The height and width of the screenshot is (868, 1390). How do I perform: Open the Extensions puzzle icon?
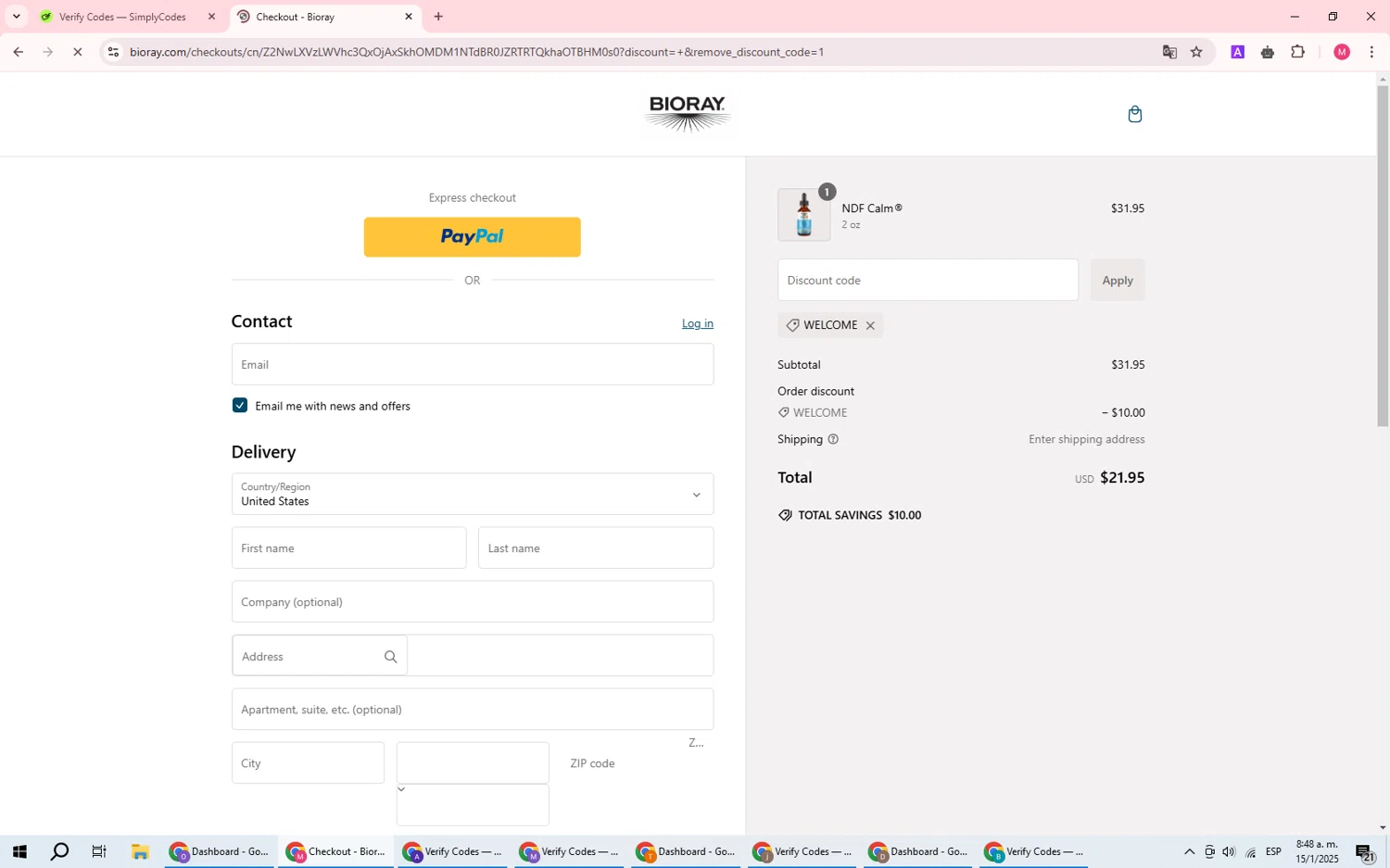tap(1298, 52)
